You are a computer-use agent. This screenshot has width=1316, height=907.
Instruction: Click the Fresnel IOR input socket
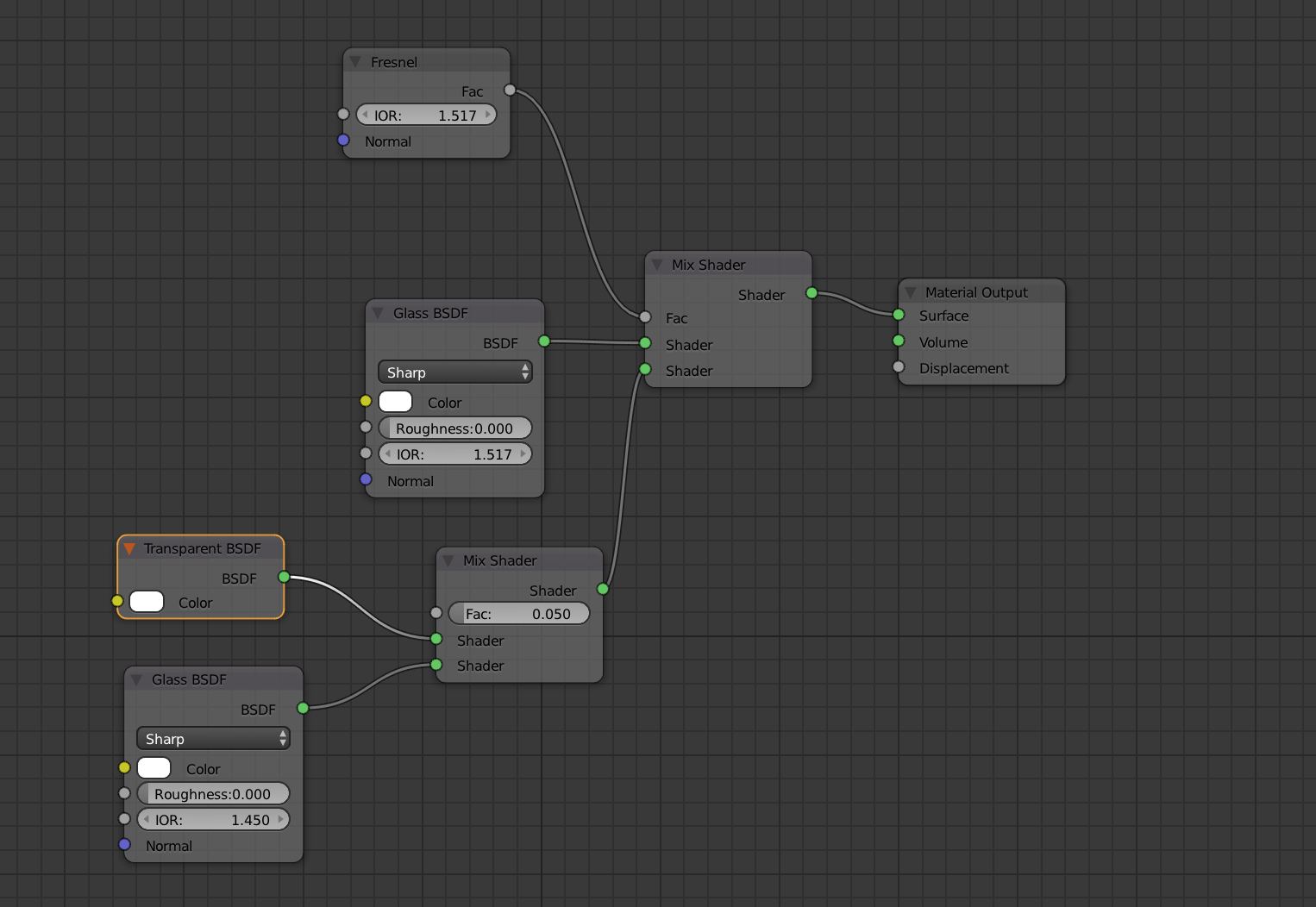point(343,114)
